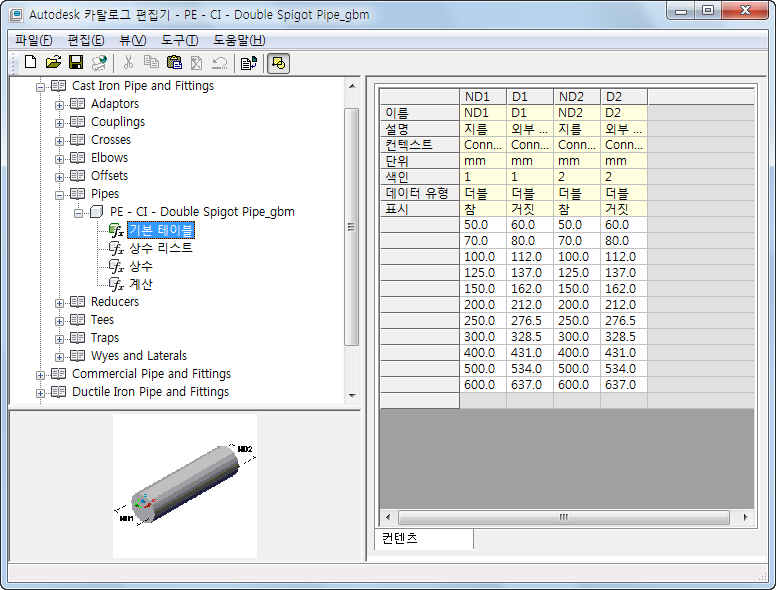Click the application icon in title bar
This screenshot has width=776, height=590.
(16, 15)
